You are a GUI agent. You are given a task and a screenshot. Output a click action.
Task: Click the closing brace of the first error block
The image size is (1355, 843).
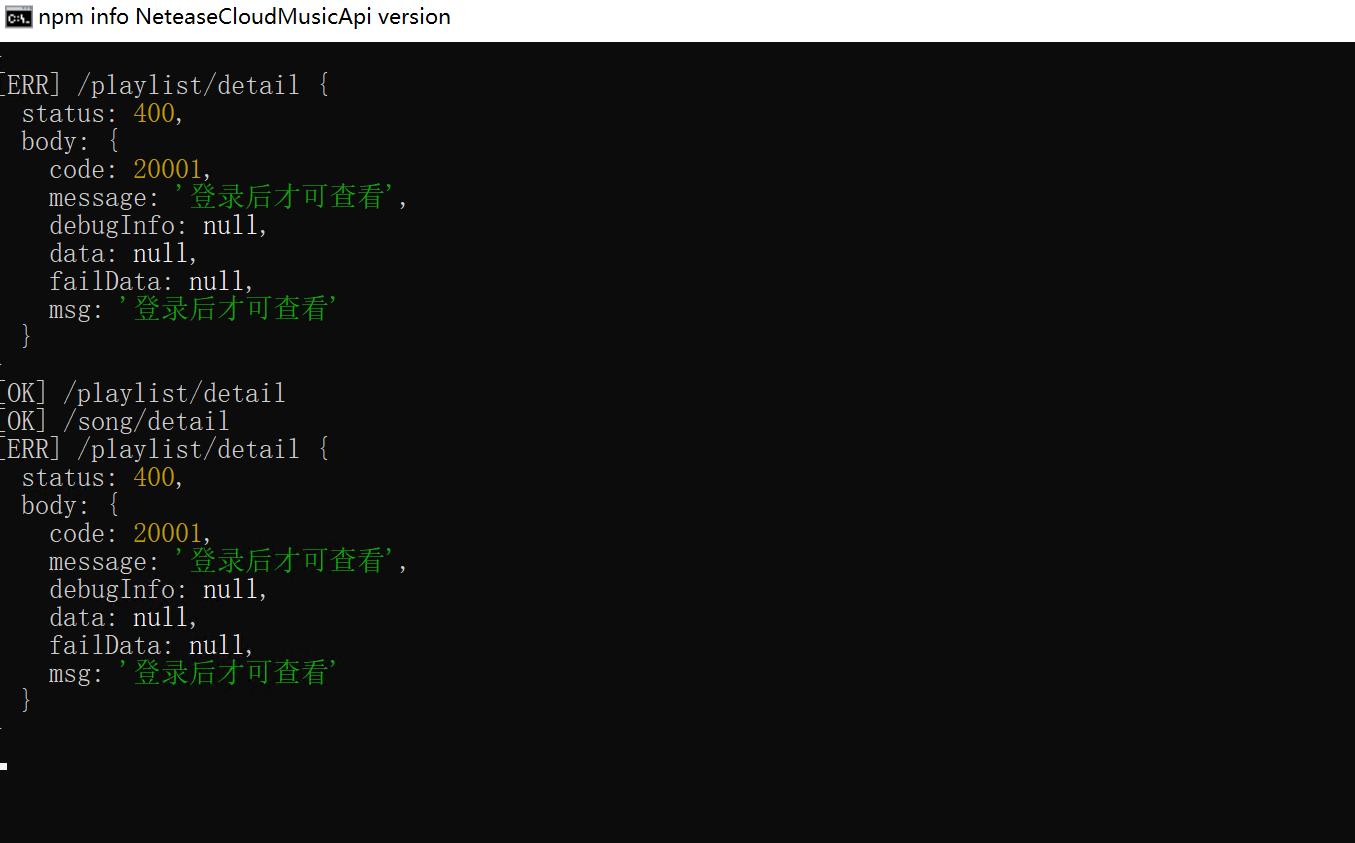click(26, 337)
